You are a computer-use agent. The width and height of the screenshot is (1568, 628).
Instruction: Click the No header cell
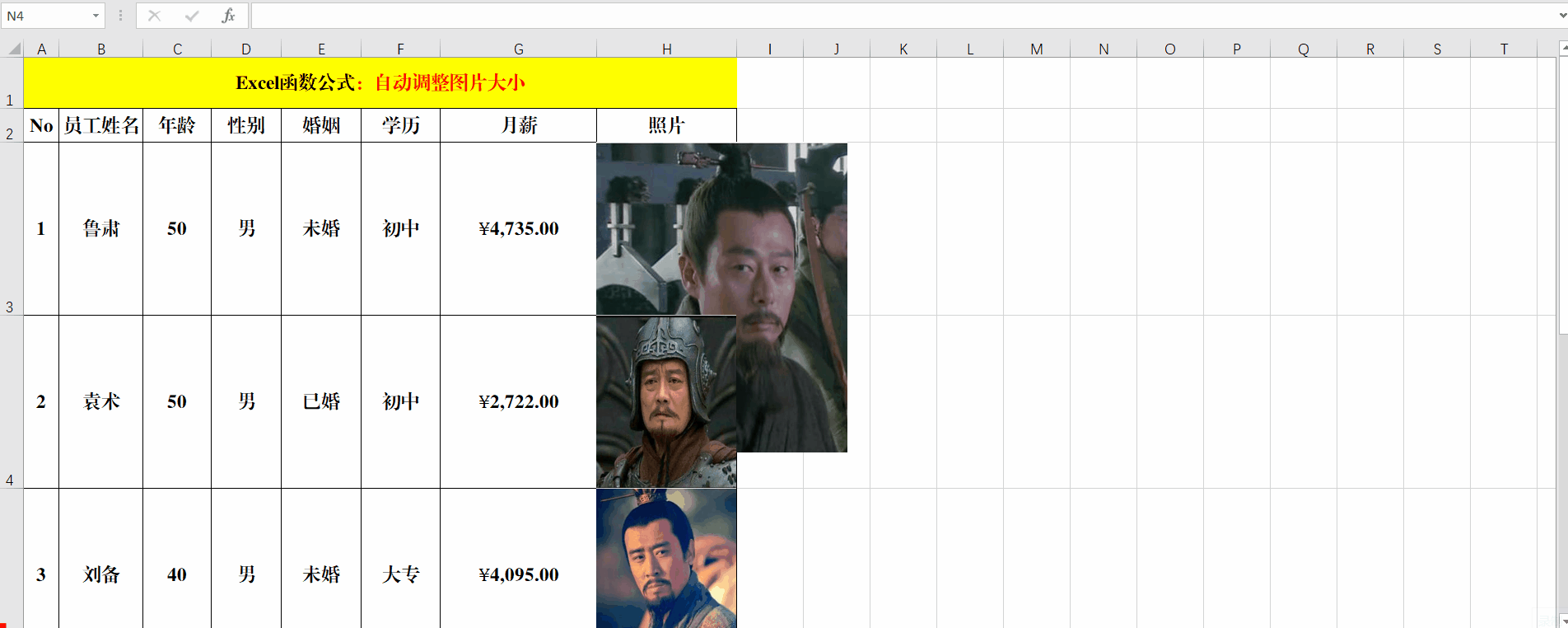pyautogui.click(x=41, y=125)
